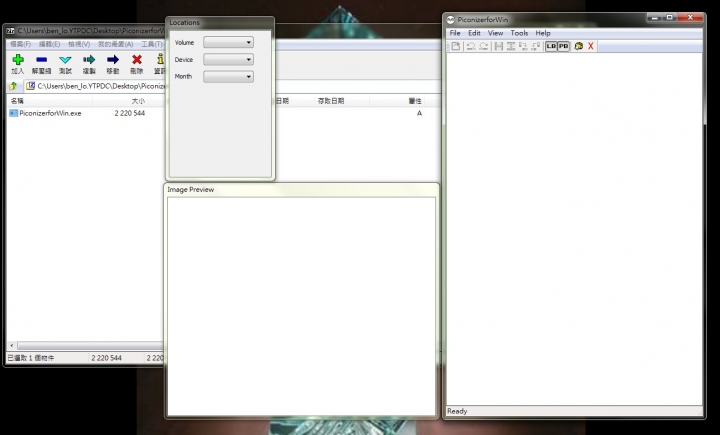This screenshot has width=720, height=435.
Task: Click the teal arrow Copy icon in 7-Zip
Action: click(89, 60)
